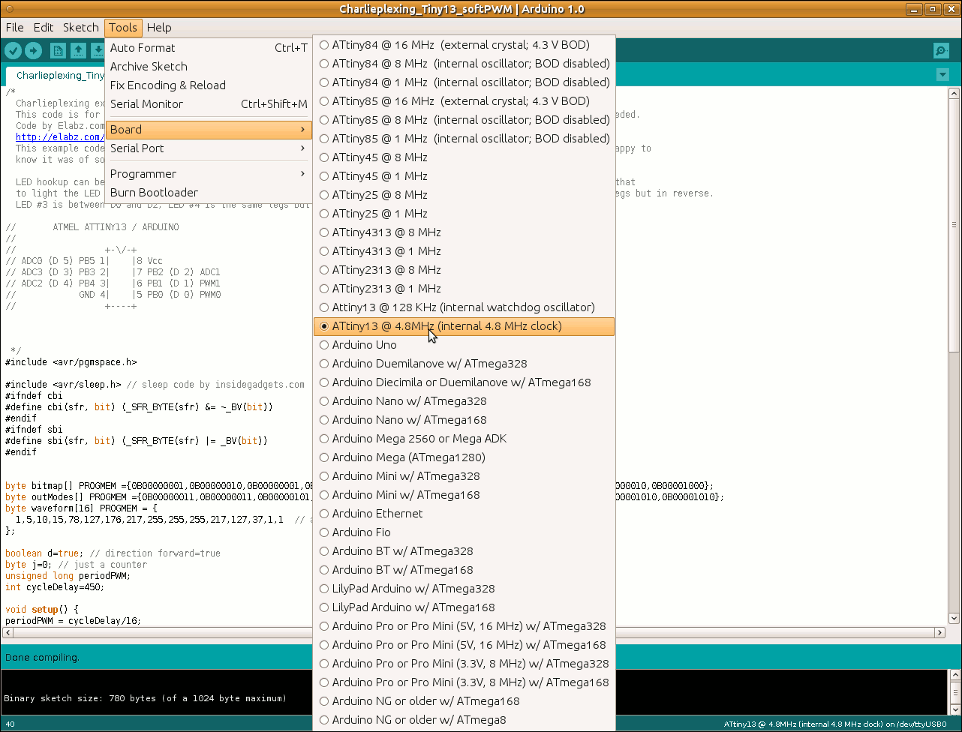The width and height of the screenshot is (962, 732).
Task: Select the Verify checkmark toolbar icon
Action: (x=12, y=50)
